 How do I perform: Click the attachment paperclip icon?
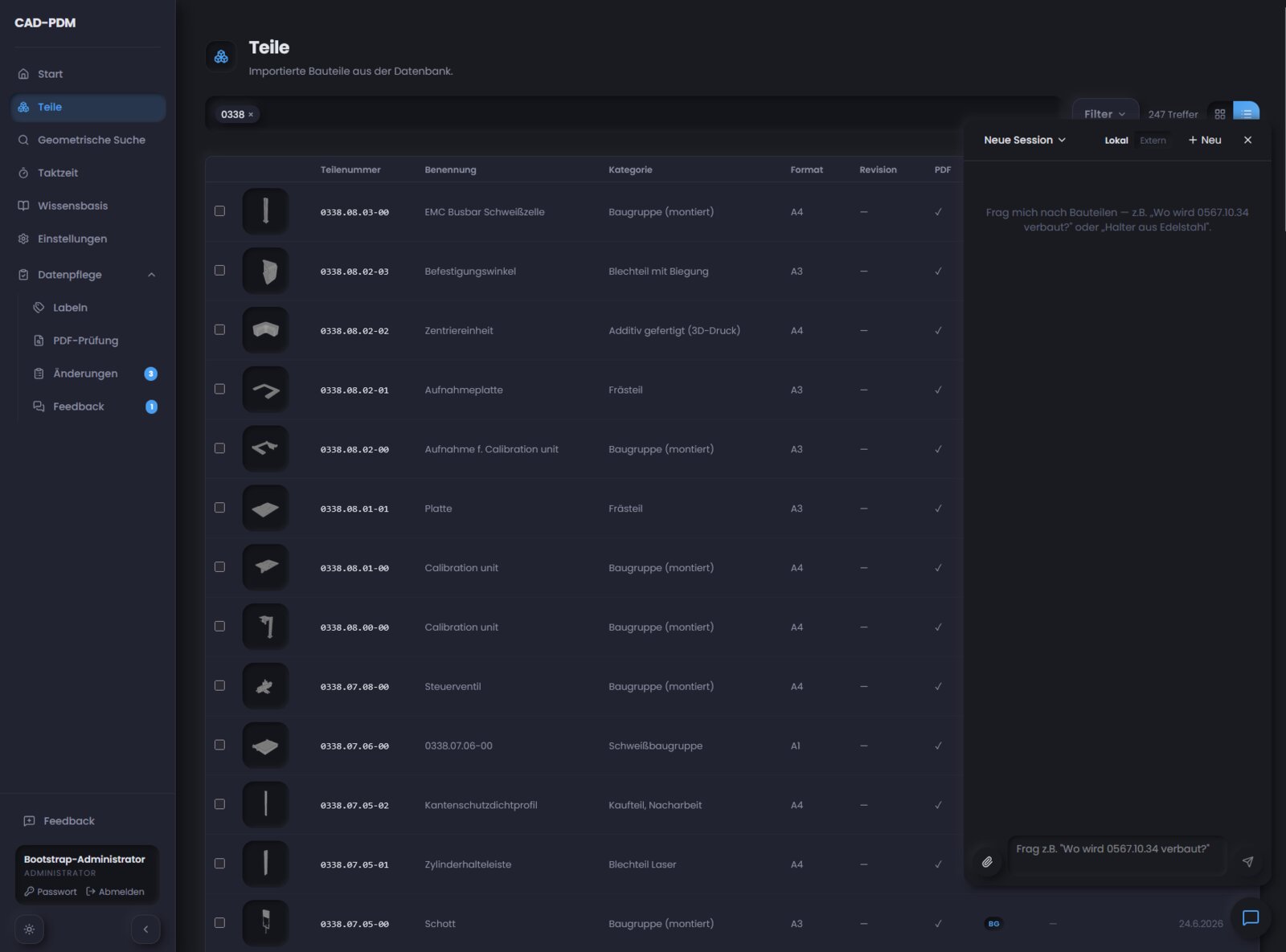tap(987, 862)
